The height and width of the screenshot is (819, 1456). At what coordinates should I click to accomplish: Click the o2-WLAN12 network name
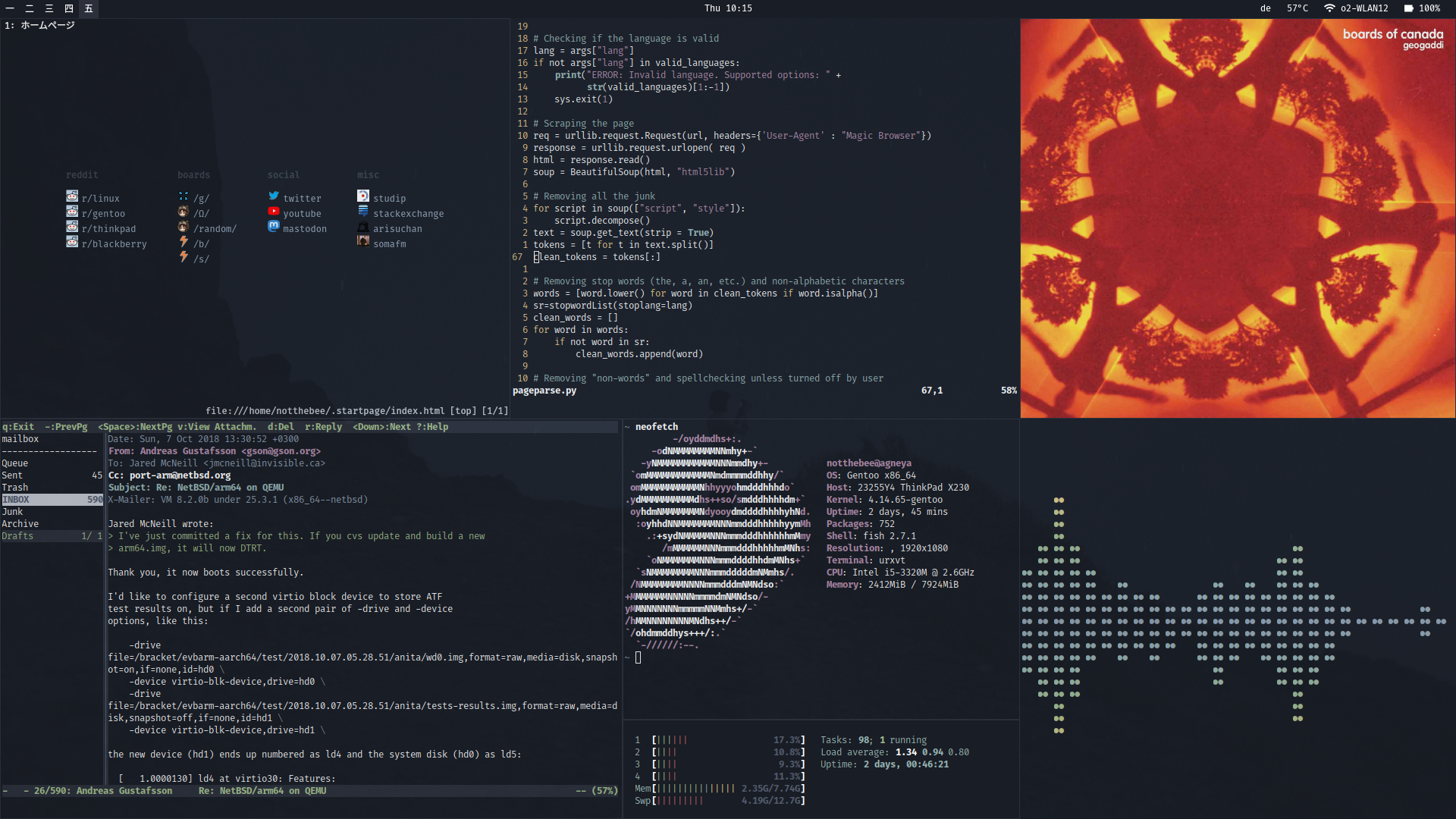click(x=1364, y=8)
